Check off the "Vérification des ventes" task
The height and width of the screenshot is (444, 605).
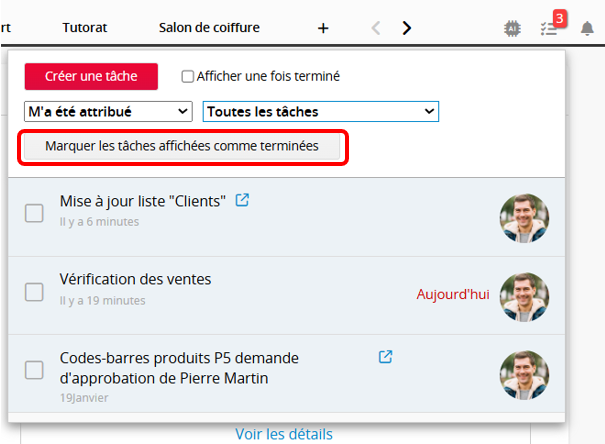tap(34, 291)
